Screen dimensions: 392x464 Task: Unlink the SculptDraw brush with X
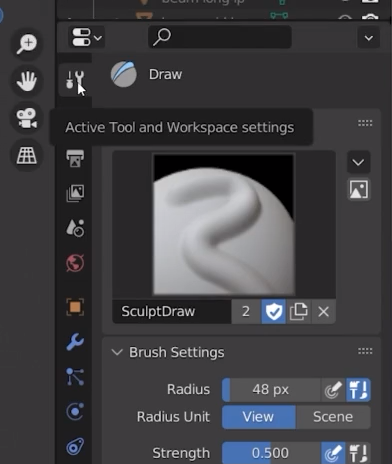[x=323, y=311]
